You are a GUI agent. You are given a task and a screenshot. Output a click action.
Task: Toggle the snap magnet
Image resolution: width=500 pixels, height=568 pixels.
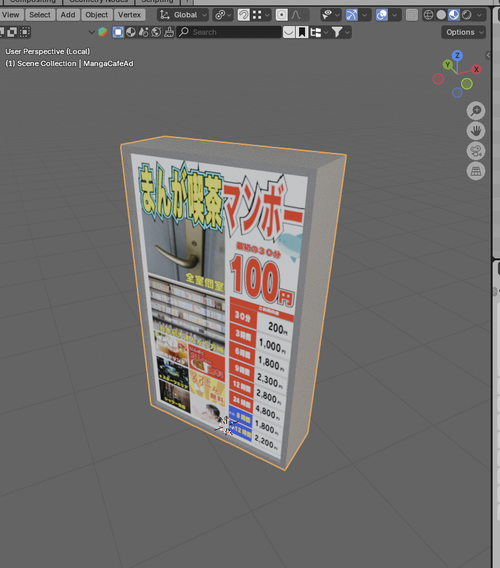pyautogui.click(x=243, y=15)
